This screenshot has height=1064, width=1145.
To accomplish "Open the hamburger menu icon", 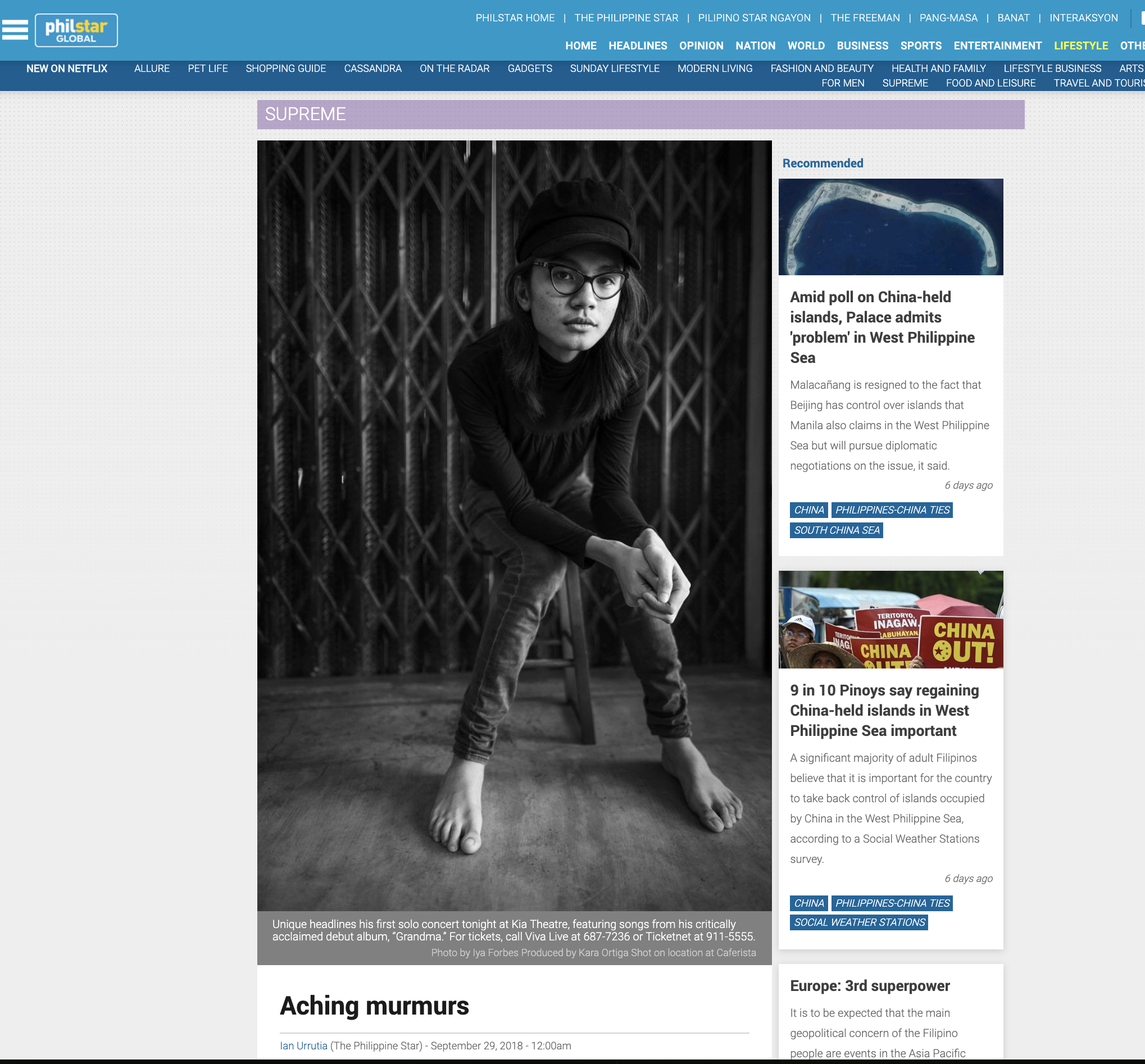I will [x=15, y=30].
